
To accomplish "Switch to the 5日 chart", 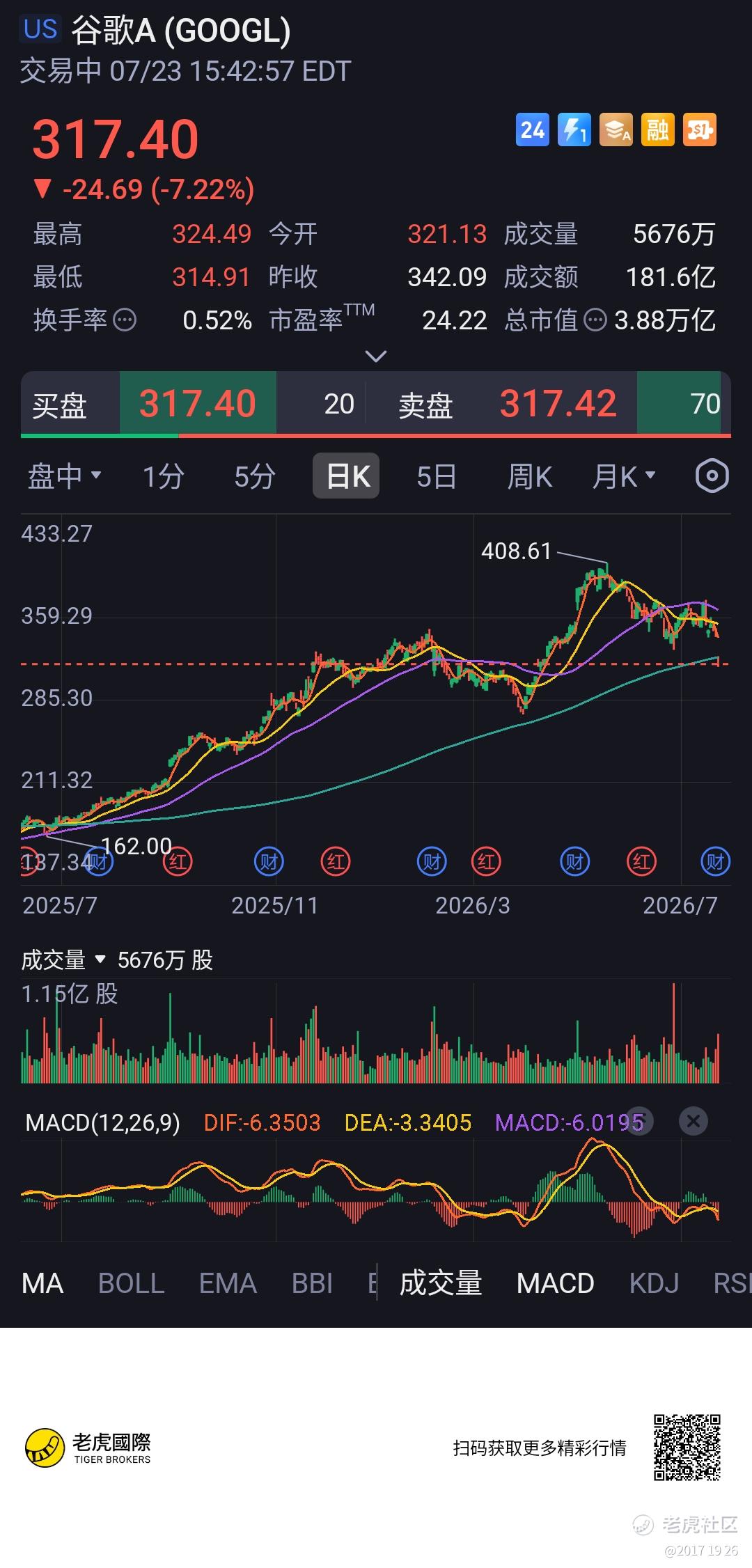I will [x=437, y=476].
